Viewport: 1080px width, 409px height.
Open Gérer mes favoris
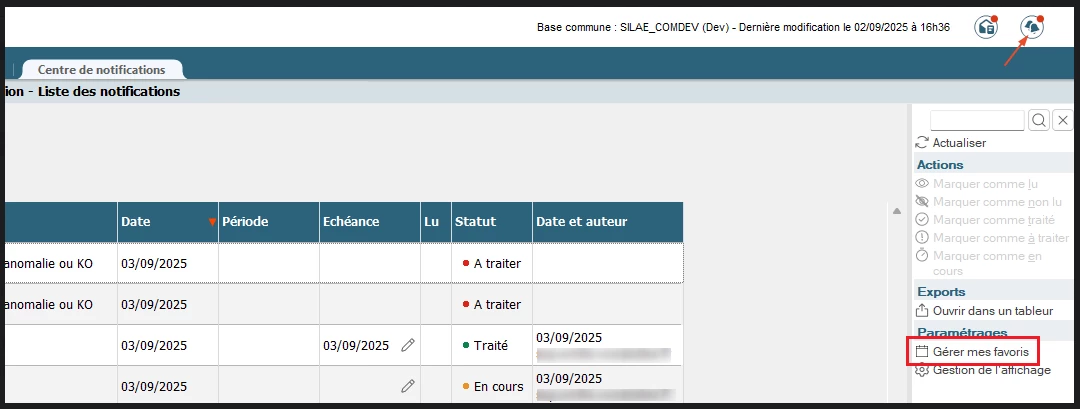click(x=980, y=352)
